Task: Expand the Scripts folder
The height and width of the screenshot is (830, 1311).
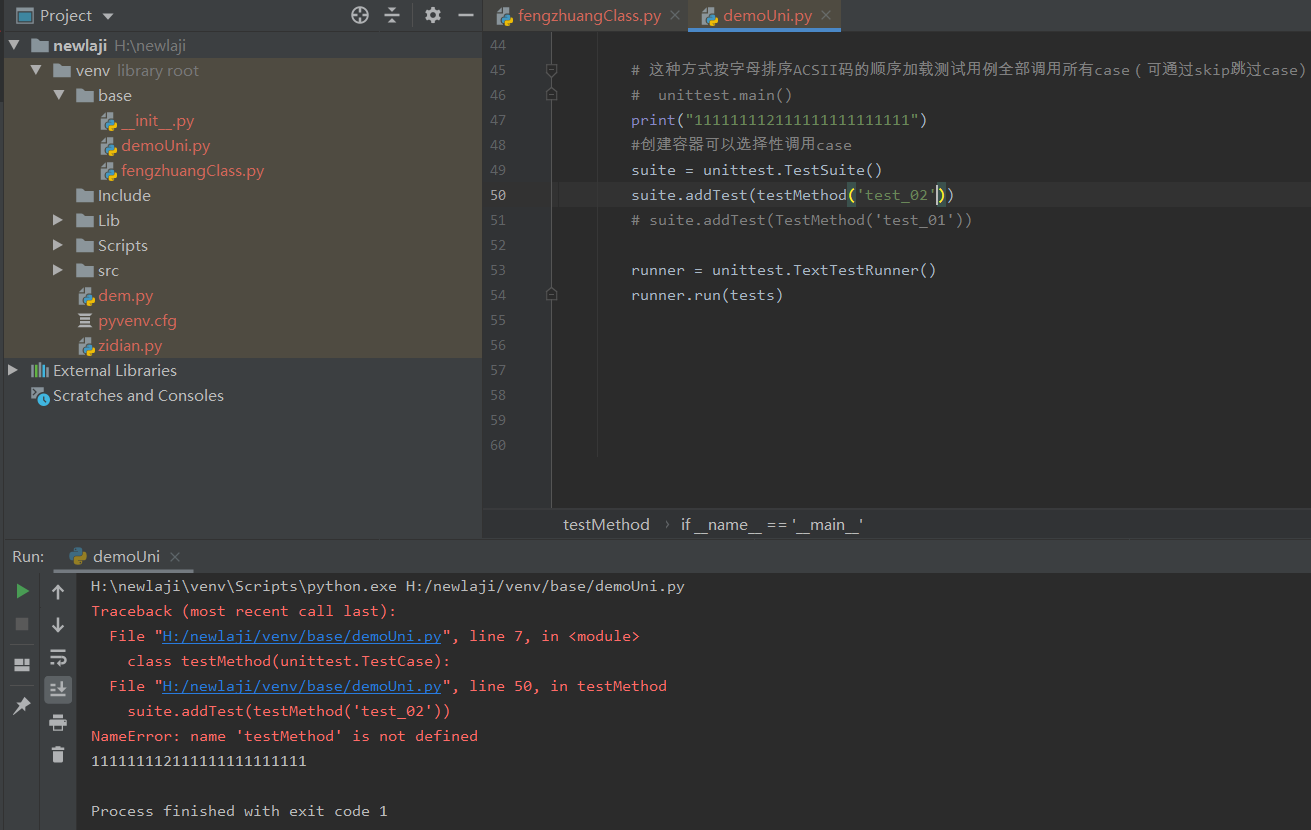Action: pyautogui.click(x=59, y=245)
